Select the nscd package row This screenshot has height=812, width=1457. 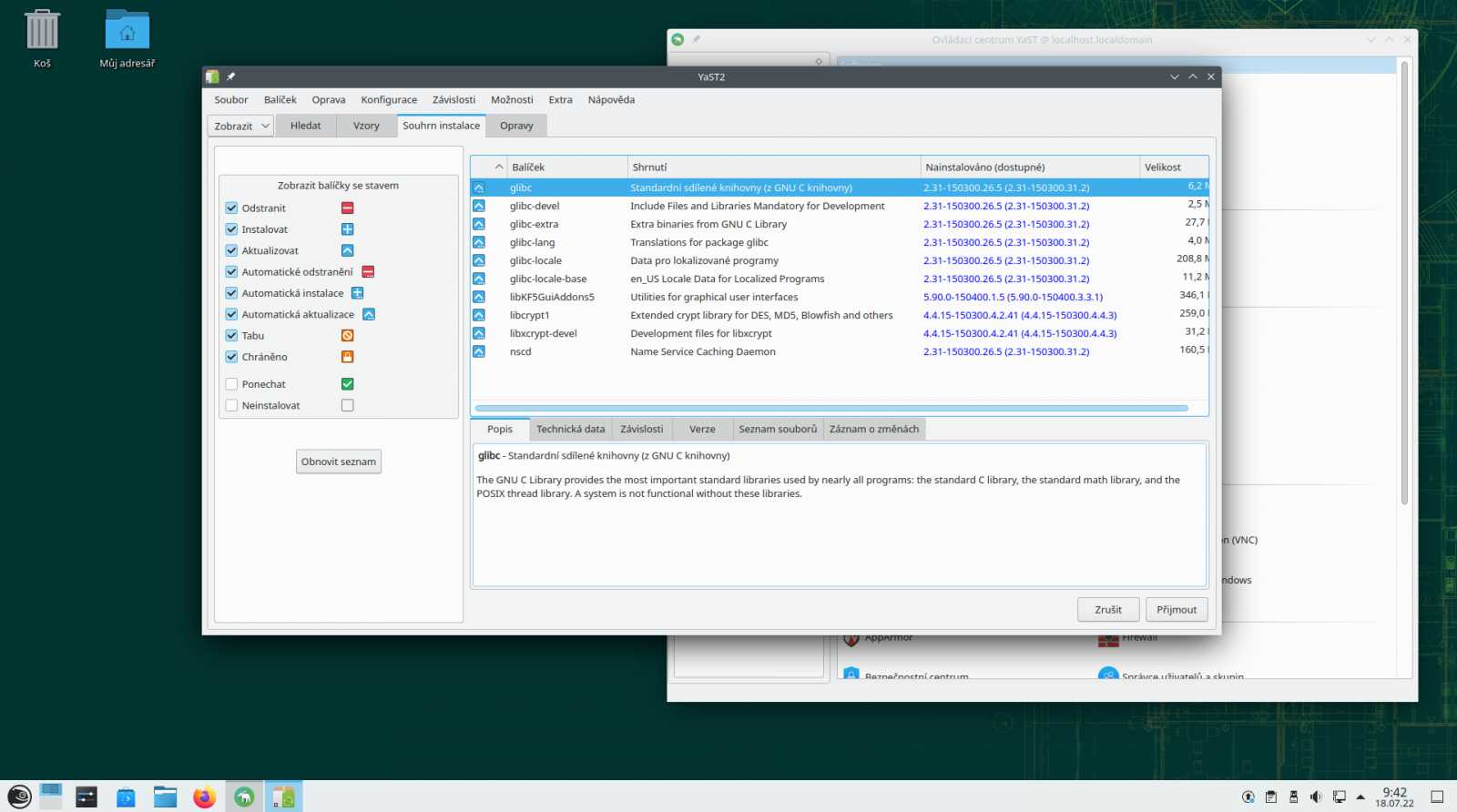tap(839, 351)
